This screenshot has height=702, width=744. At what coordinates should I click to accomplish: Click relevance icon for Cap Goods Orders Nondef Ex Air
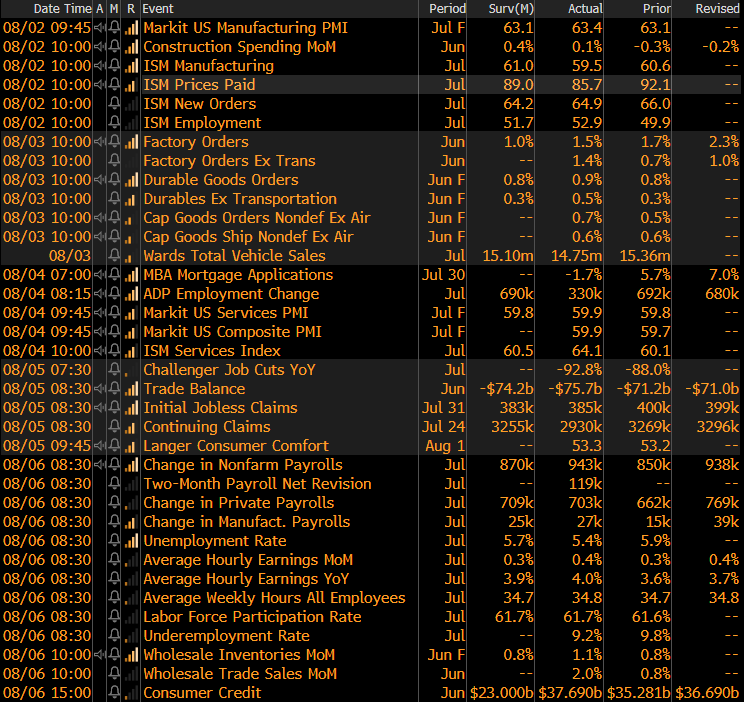(x=131, y=218)
